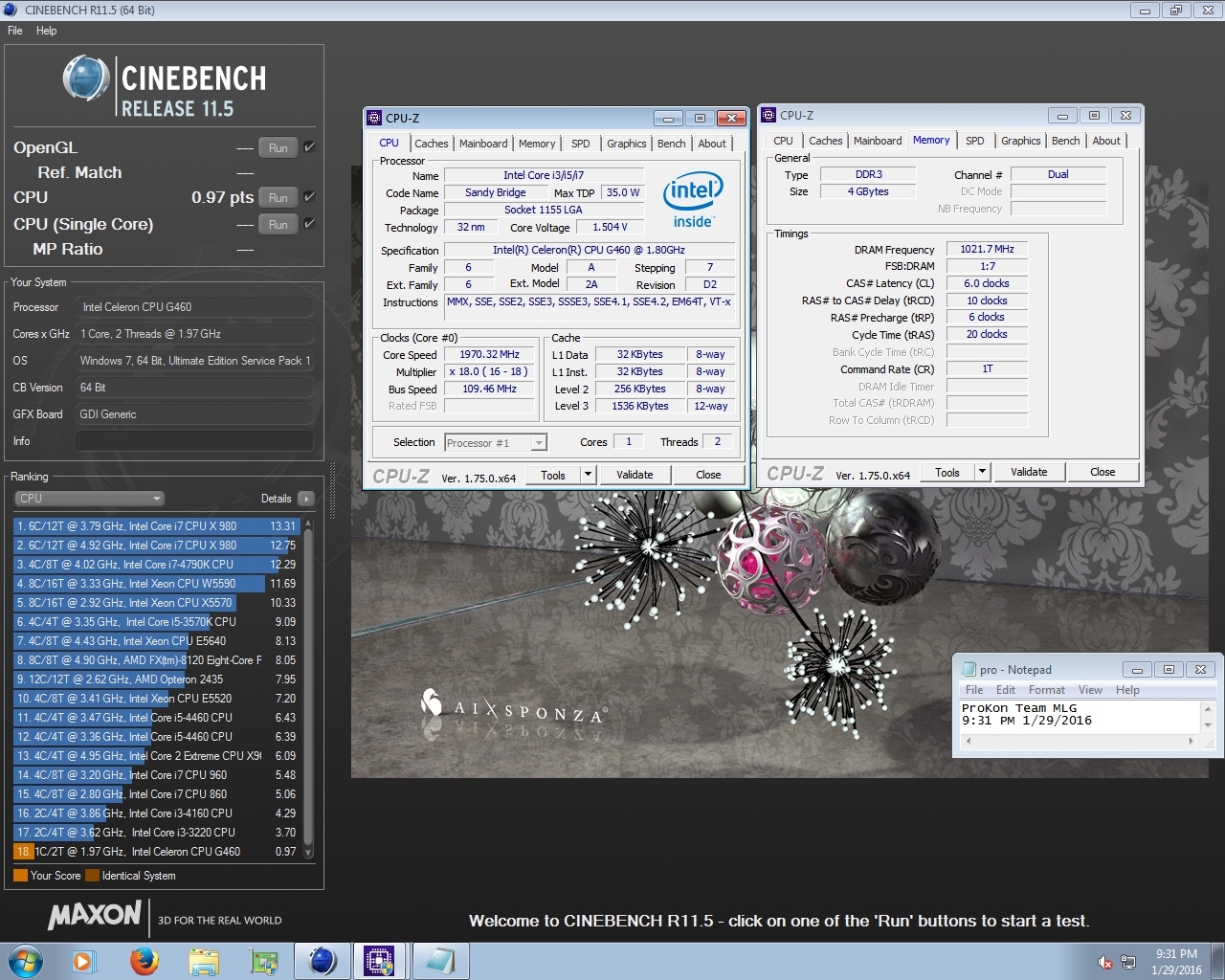Open Windows Media Player from taskbar
The width and height of the screenshot is (1225, 980).
click(x=84, y=961)
